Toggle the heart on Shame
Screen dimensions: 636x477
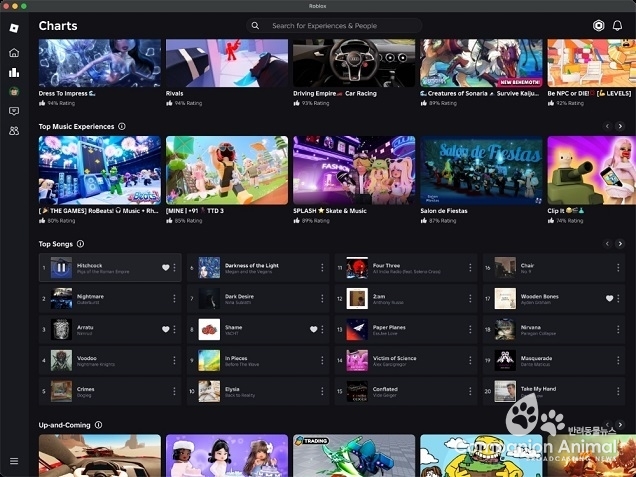pyautogui.click(x=314, y=329)
